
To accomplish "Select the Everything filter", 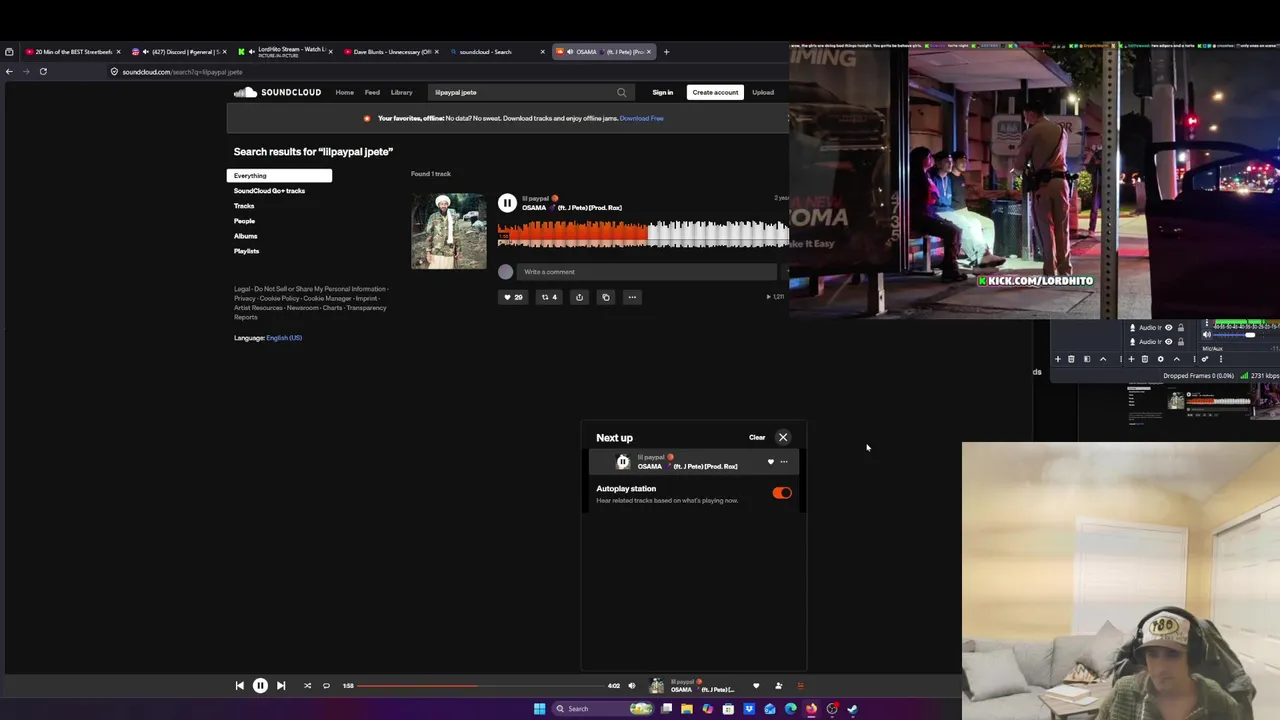I will point(279,176).
